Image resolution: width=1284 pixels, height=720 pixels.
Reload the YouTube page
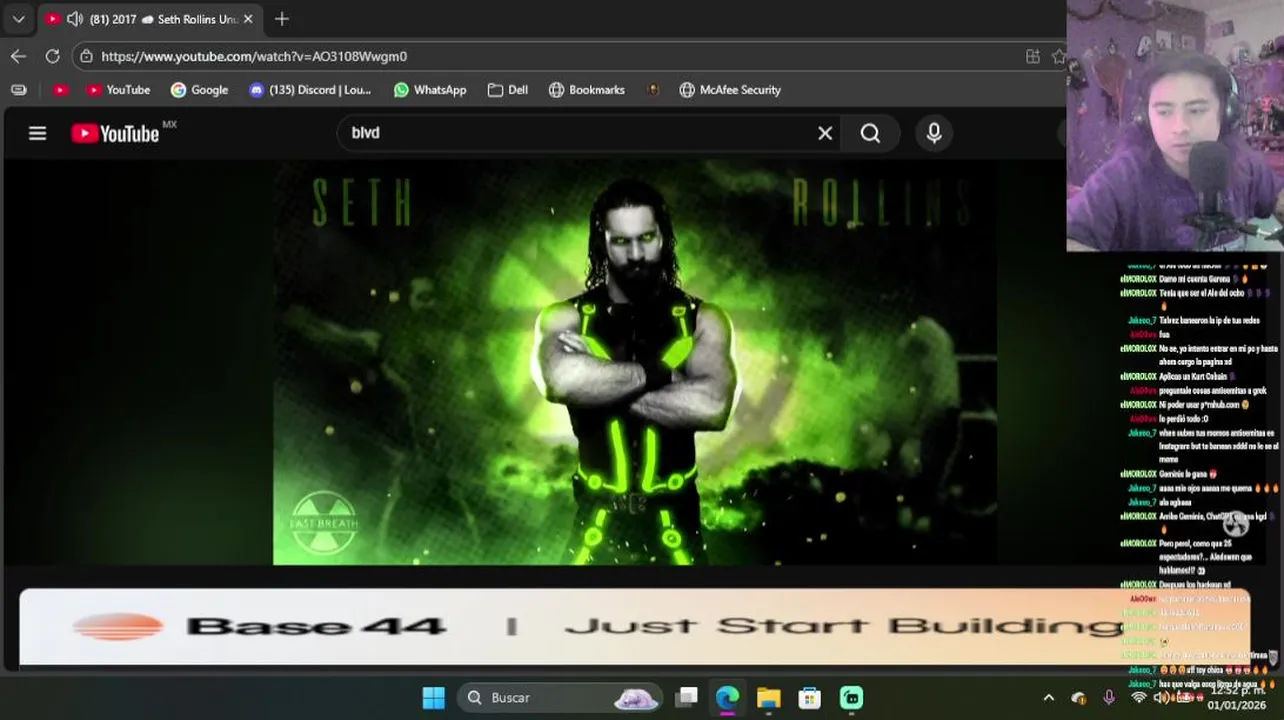[x=52, y=56]
